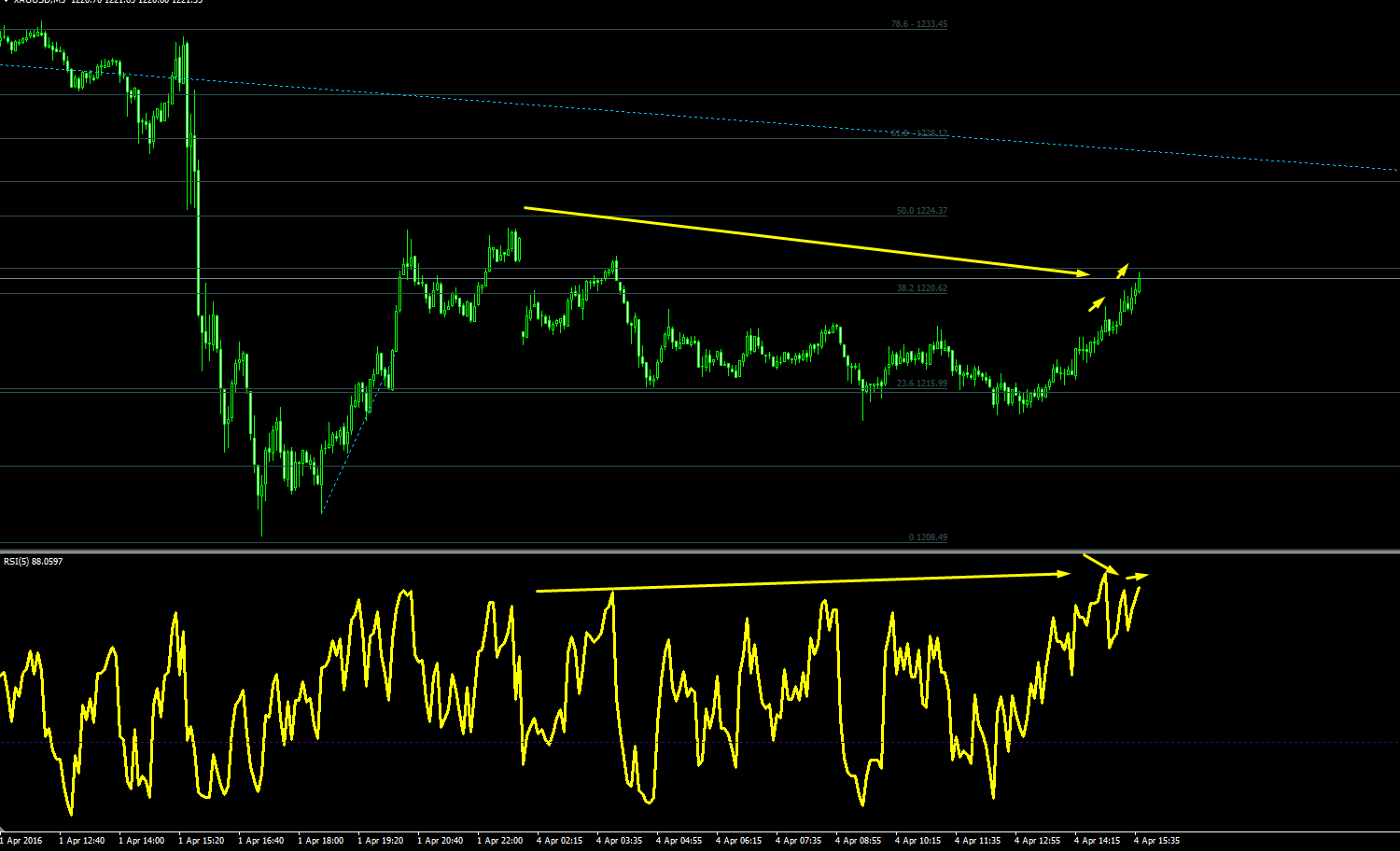Click the '1 Apr 18:00' time label
1400x852 pixels.
[x=320, y=841]
